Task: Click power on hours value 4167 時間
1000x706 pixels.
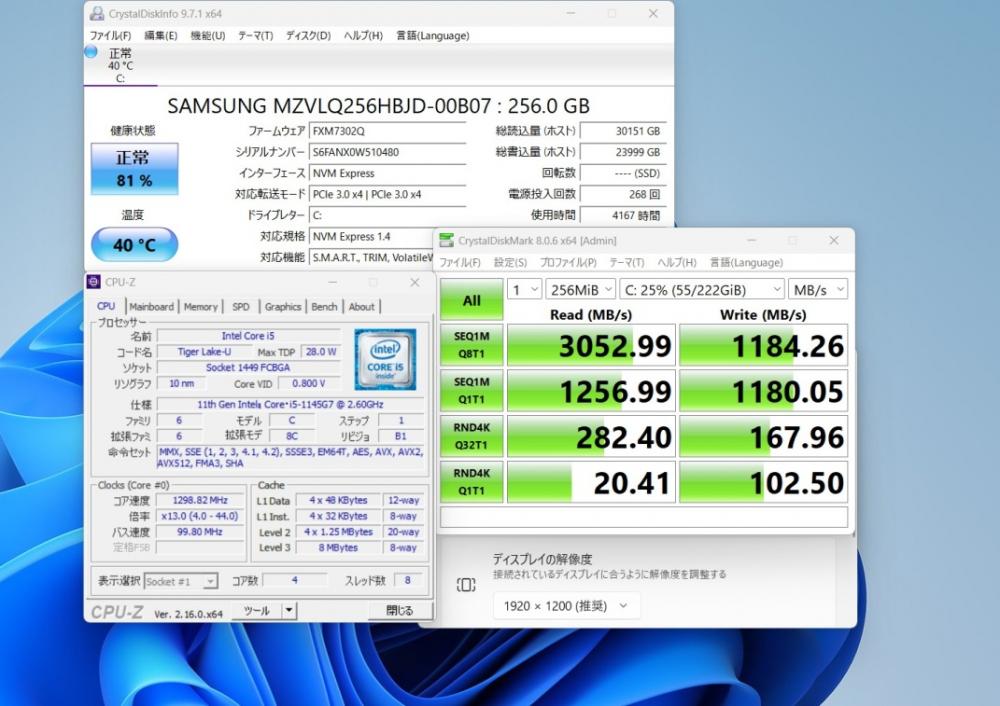Action: [622, 215]
